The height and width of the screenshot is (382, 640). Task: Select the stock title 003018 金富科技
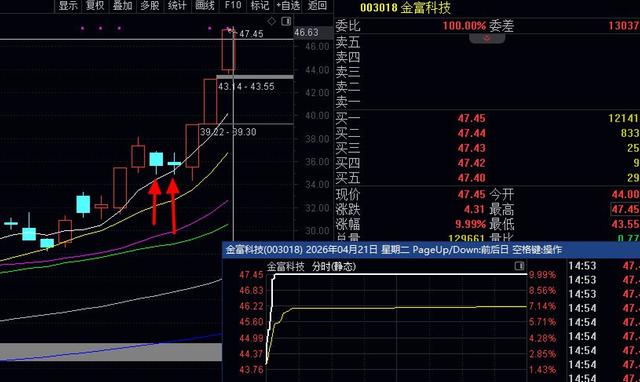click(405, 7)
